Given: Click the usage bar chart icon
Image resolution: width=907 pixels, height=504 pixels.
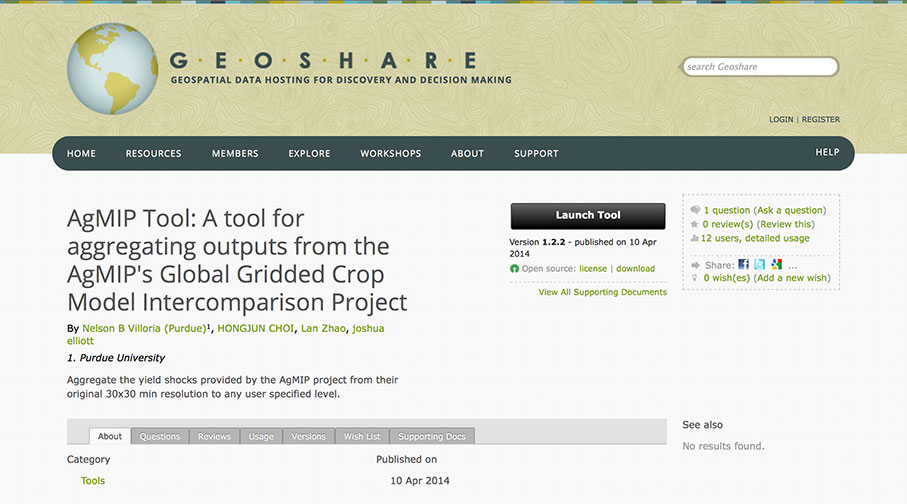Looking at the screenshot, I should pos(694,238).
